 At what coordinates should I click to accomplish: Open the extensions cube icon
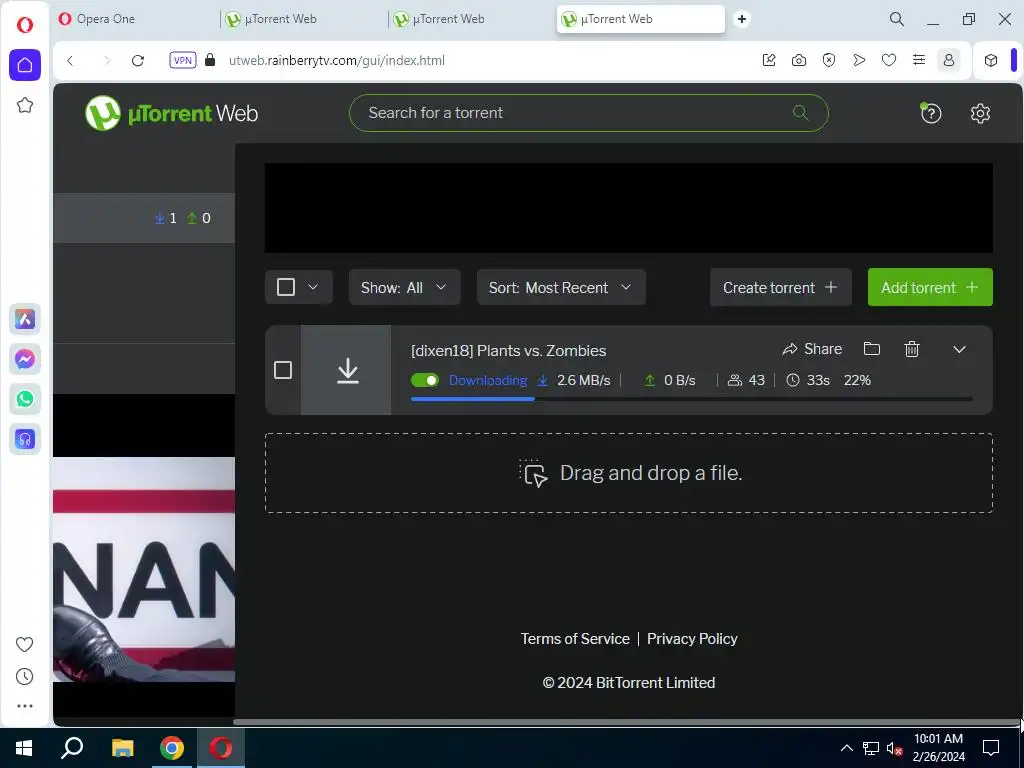[991, 60]
